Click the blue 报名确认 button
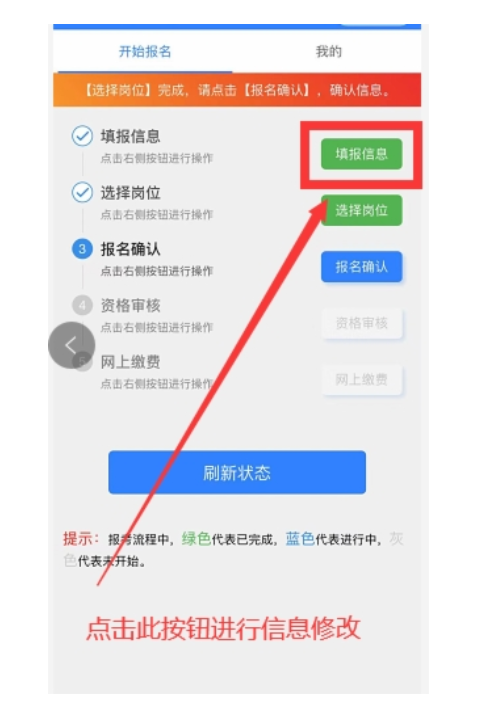Image resolution: width=477 pixels, height=707 pixels. (361, 266)
